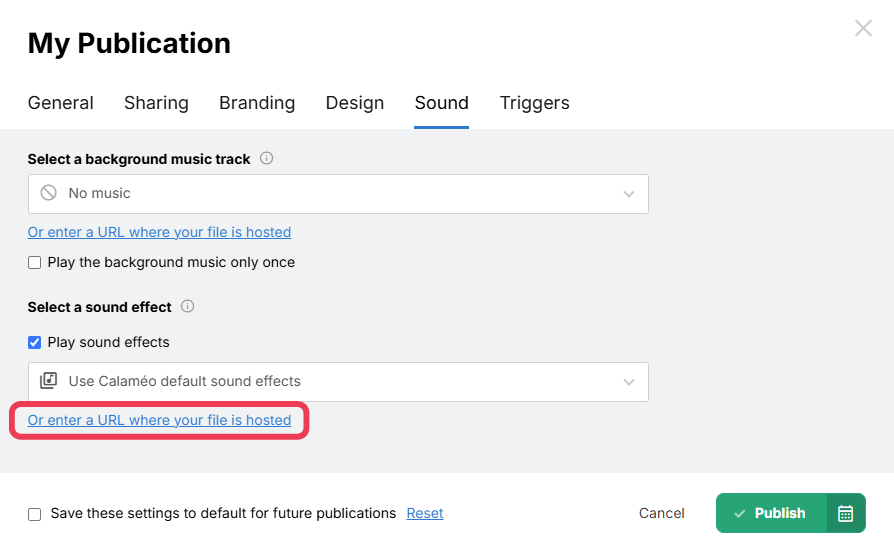894x555 pixels.
Task: Click the calendar schedule icon next to Publish
Action: click(846, 513)
